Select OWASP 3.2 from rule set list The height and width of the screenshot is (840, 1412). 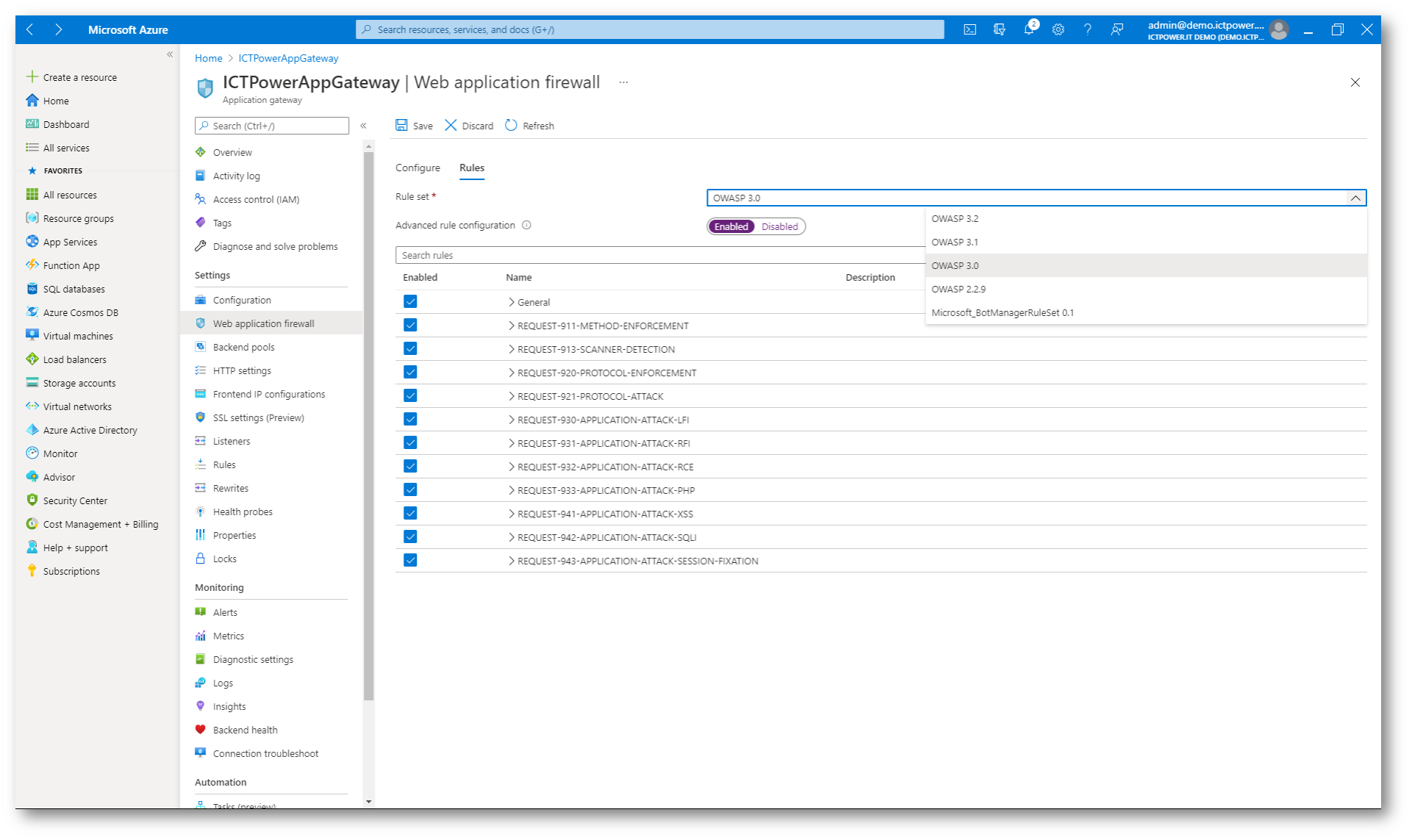pyautogui.click(x=1146, y=218)
